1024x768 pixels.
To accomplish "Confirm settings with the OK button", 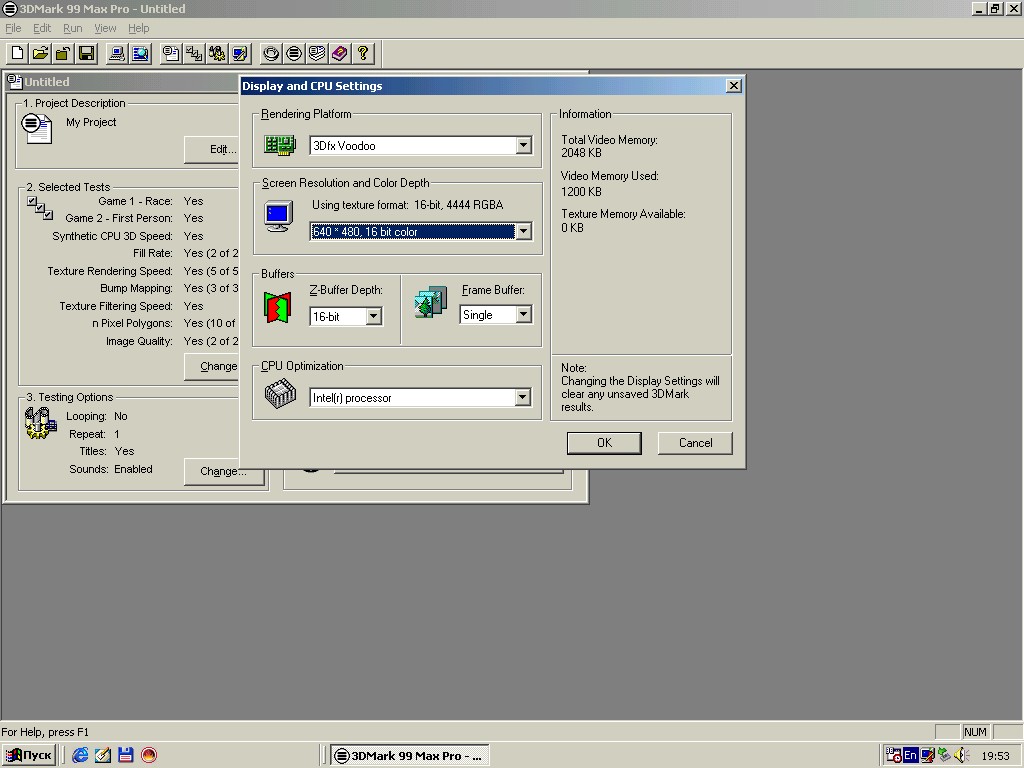I will pos(604,443).
